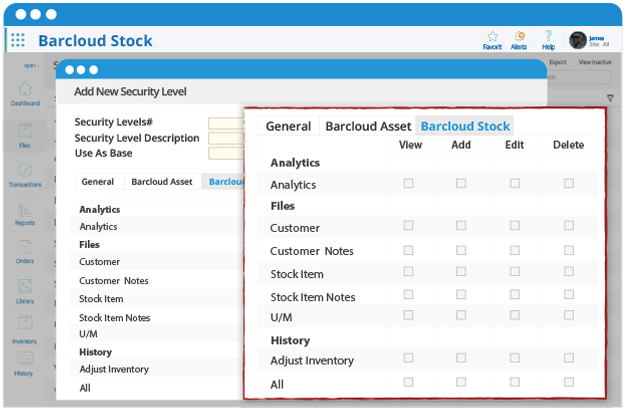Click the filter funnel icon
626x415 pixels.
[x=610, y=98]
